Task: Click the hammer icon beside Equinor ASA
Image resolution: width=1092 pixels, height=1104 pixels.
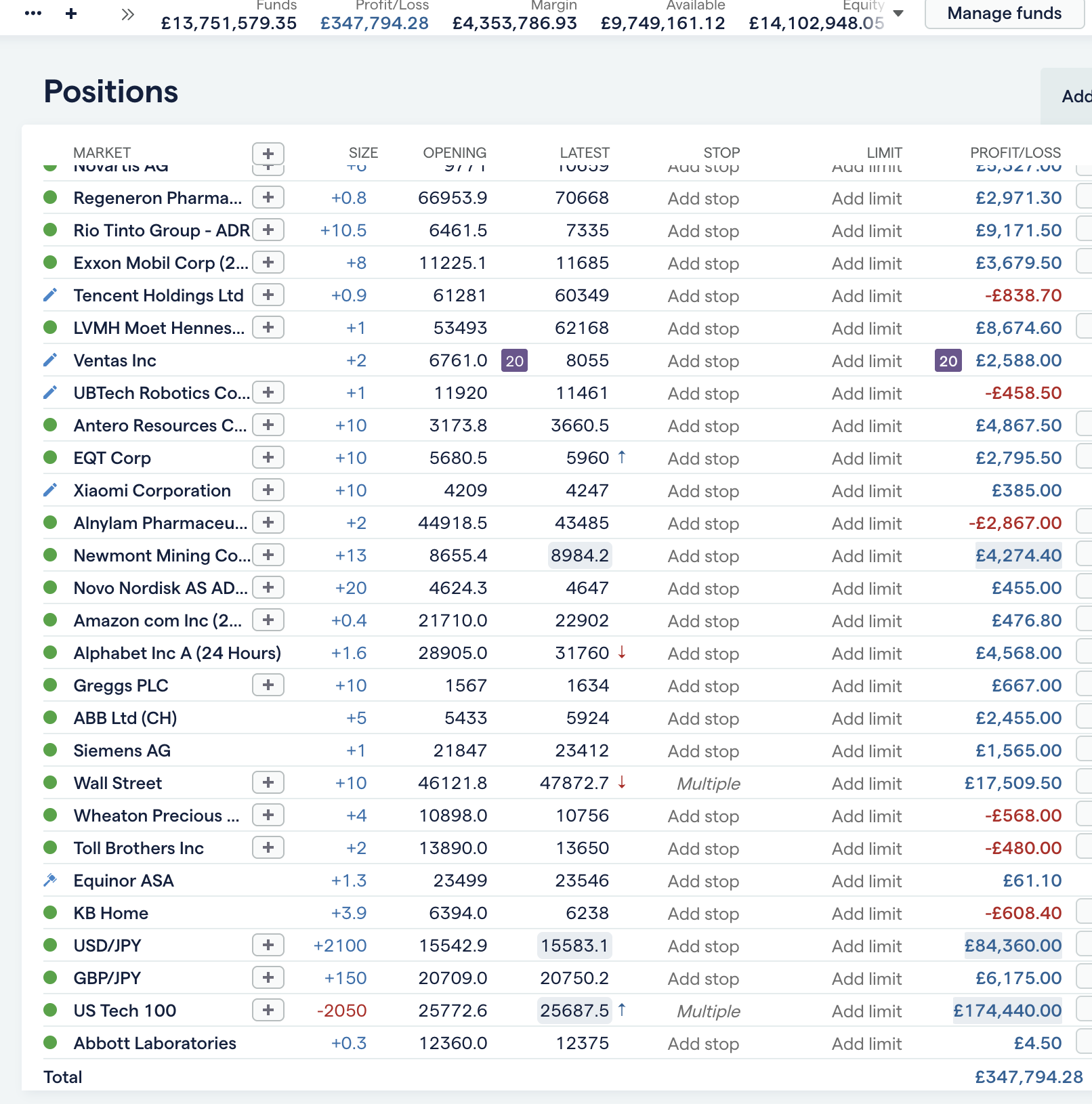Action: [50, 880]
